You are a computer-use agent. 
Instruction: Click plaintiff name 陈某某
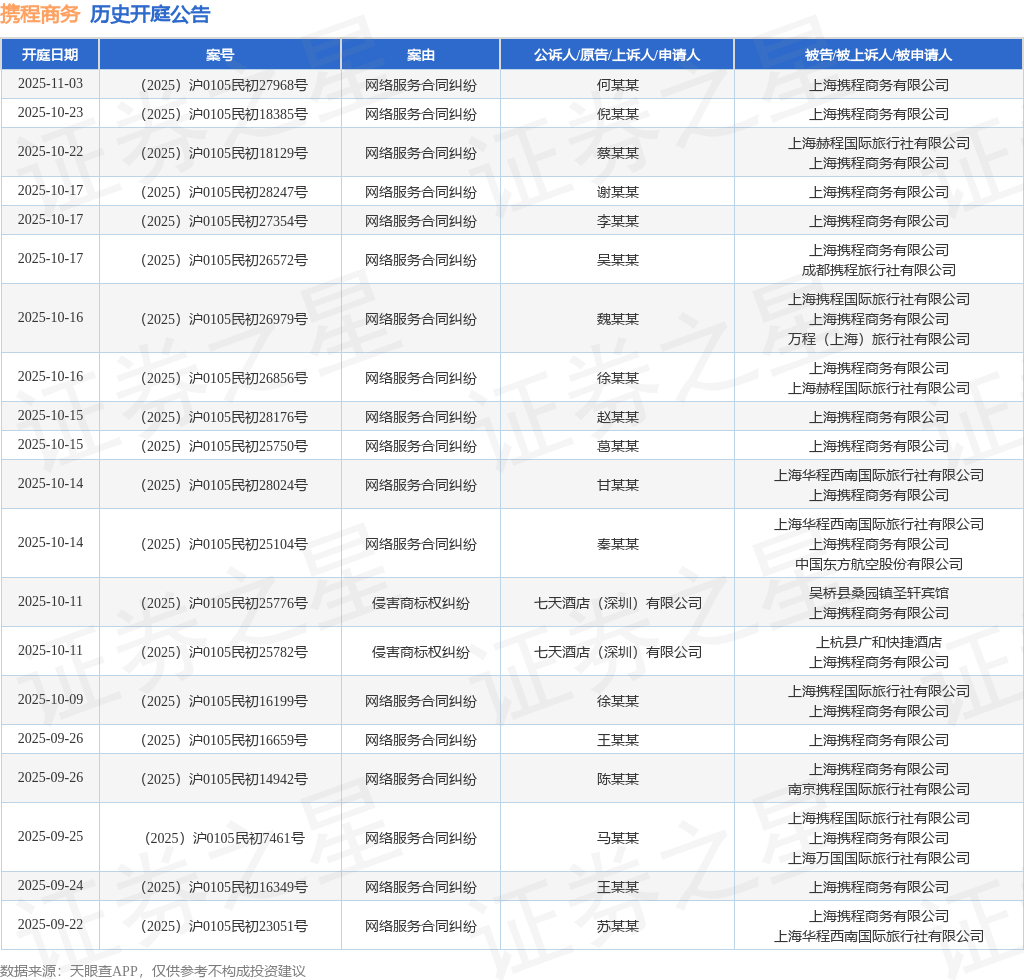click(617, 779)
